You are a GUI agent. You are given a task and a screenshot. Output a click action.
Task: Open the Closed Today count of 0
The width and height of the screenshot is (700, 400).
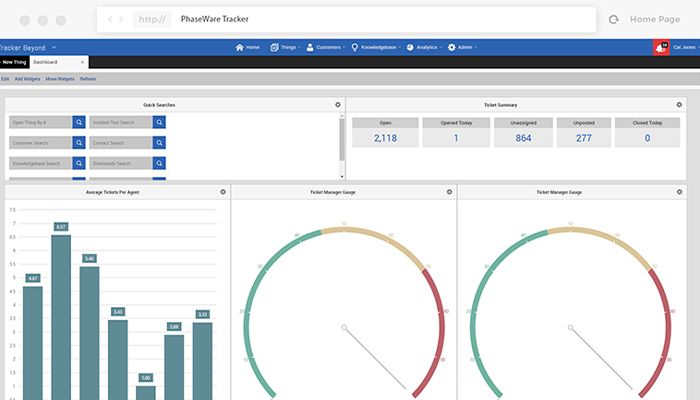[x=647, y=138]
